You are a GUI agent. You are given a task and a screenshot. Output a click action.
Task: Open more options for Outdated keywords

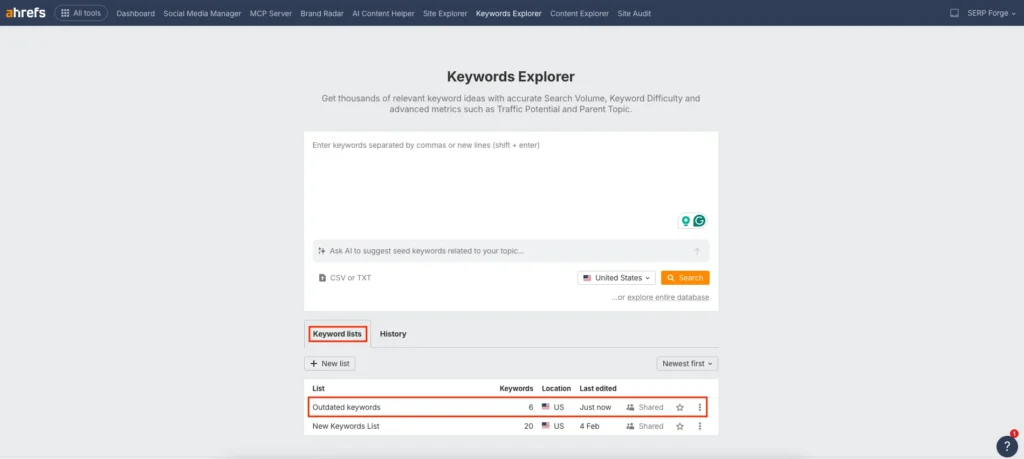[699, 407]
